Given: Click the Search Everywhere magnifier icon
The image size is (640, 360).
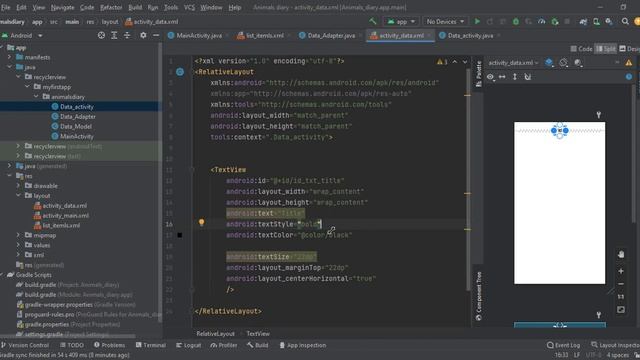Looking at the screenshot, I should [x=625, y=21].
